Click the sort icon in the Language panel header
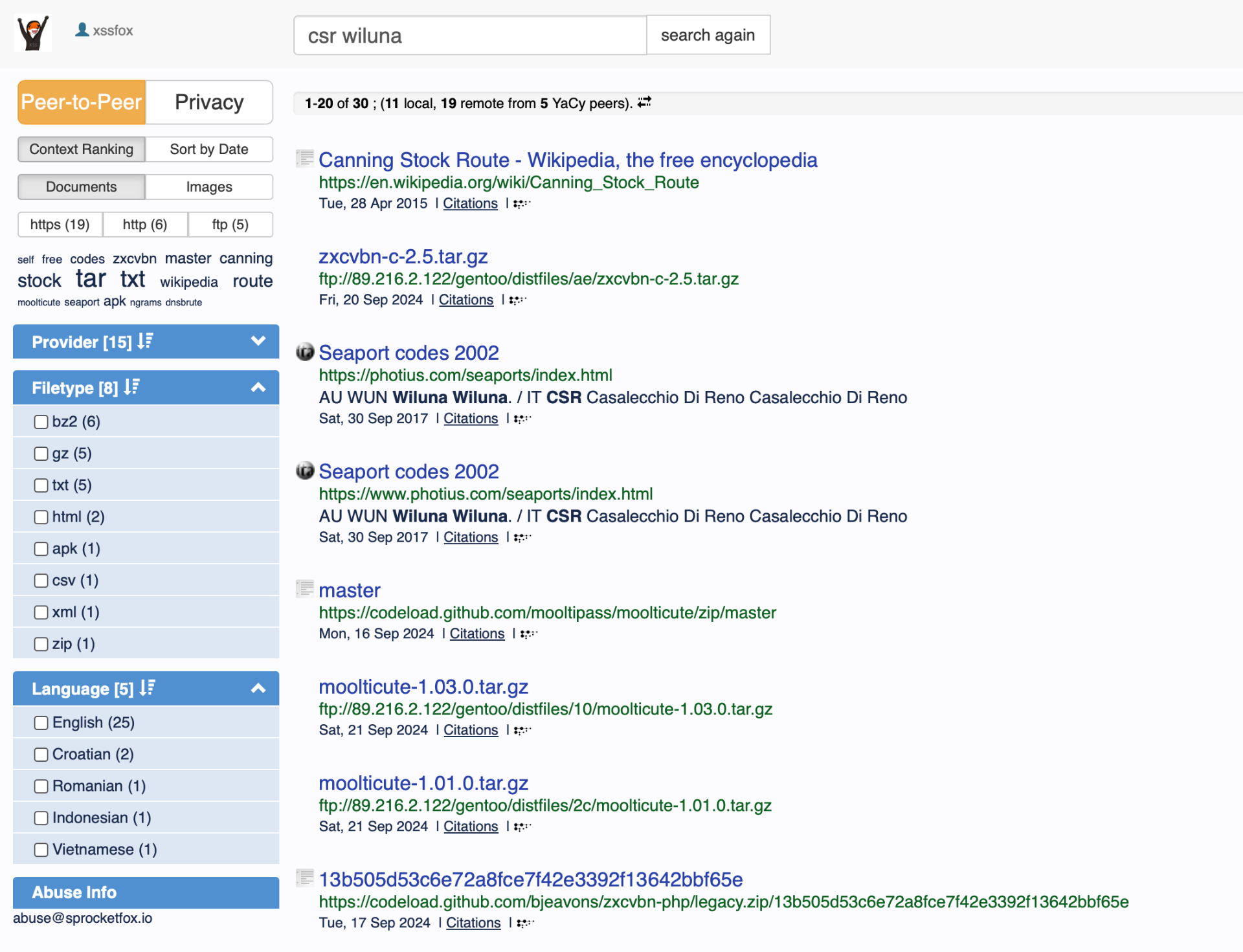Viewport: 1243px width, 952px height. click(x=147, y=688)
